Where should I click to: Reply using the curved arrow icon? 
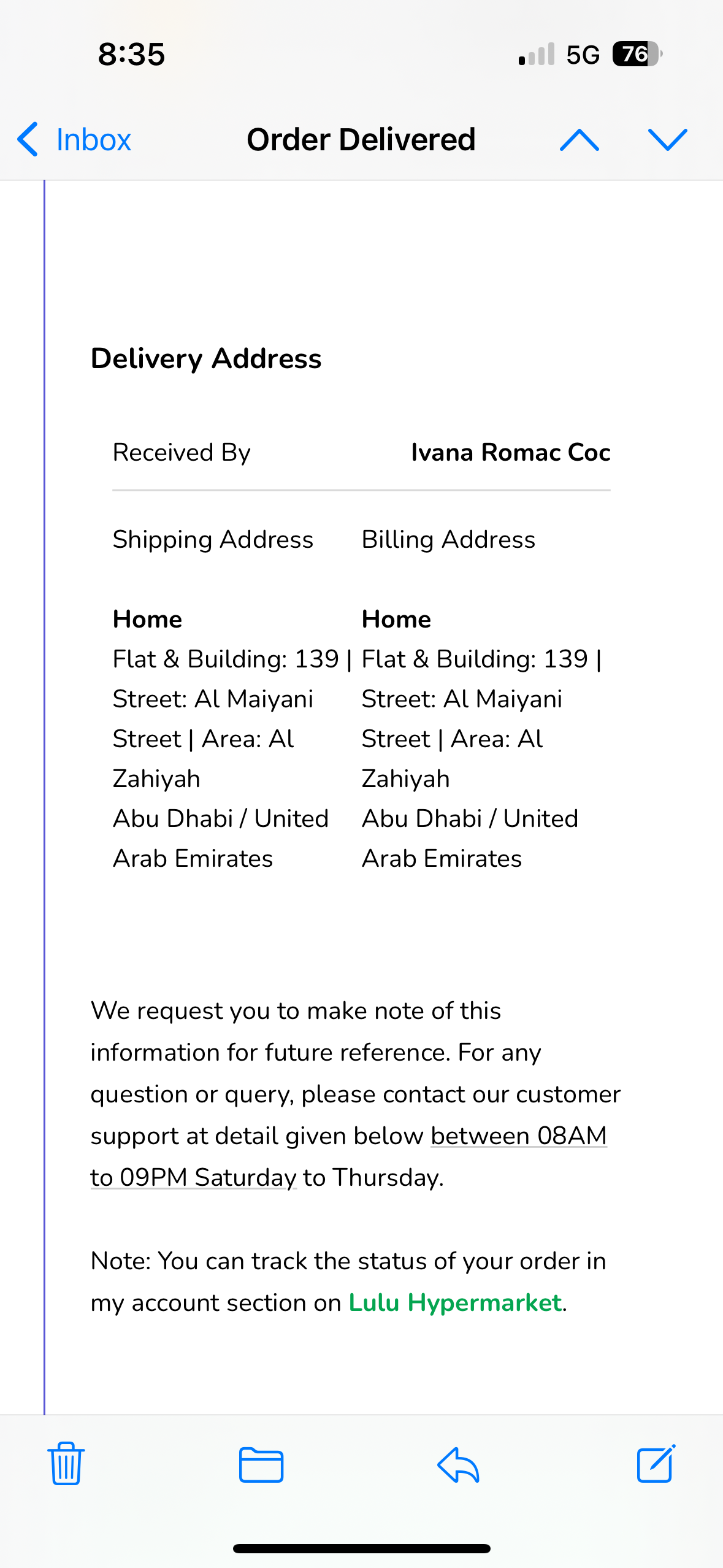458,1464
